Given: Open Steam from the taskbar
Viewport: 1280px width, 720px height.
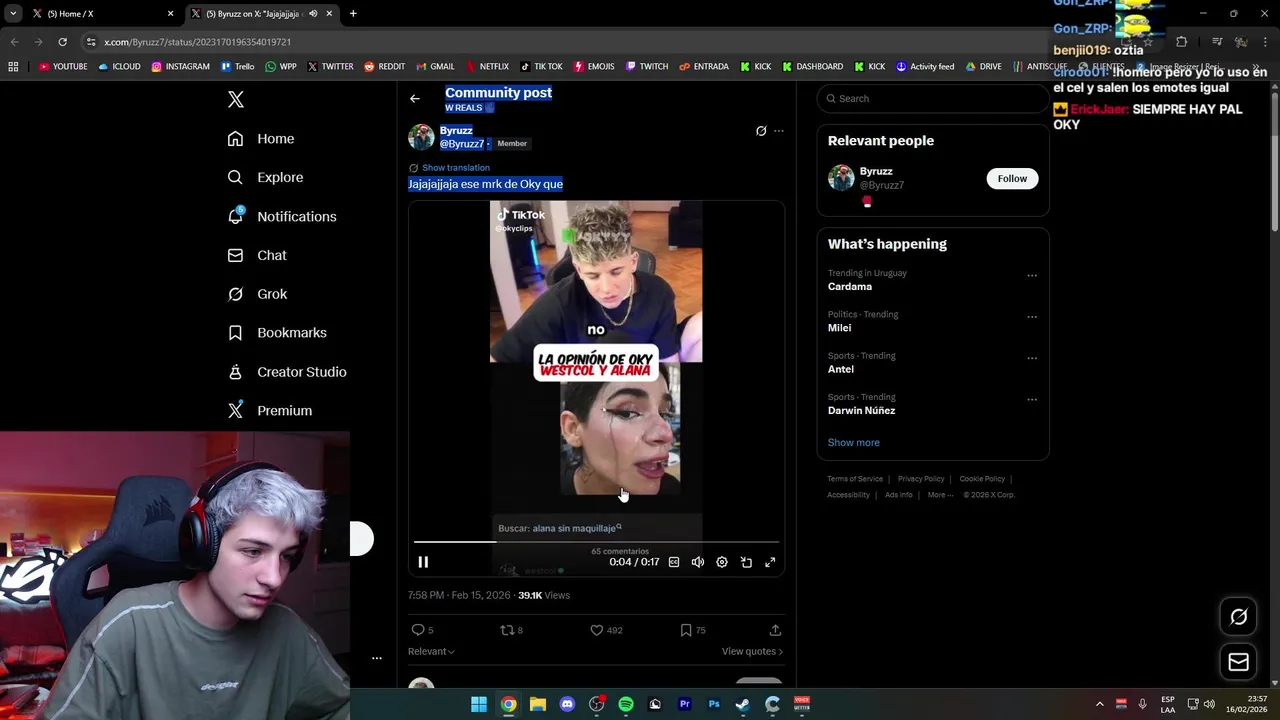Looking at the screenshot, I should (x=743, y=704).
